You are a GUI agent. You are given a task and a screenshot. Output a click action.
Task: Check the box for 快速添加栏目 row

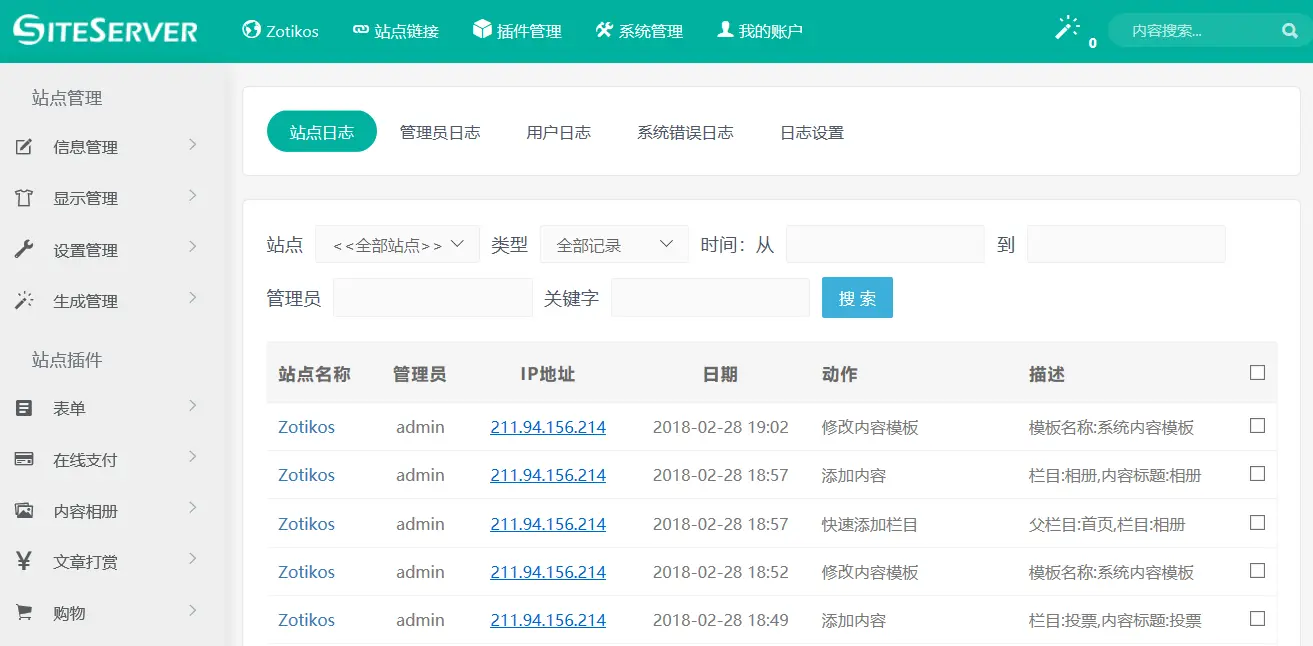[x=1257, y=522]
